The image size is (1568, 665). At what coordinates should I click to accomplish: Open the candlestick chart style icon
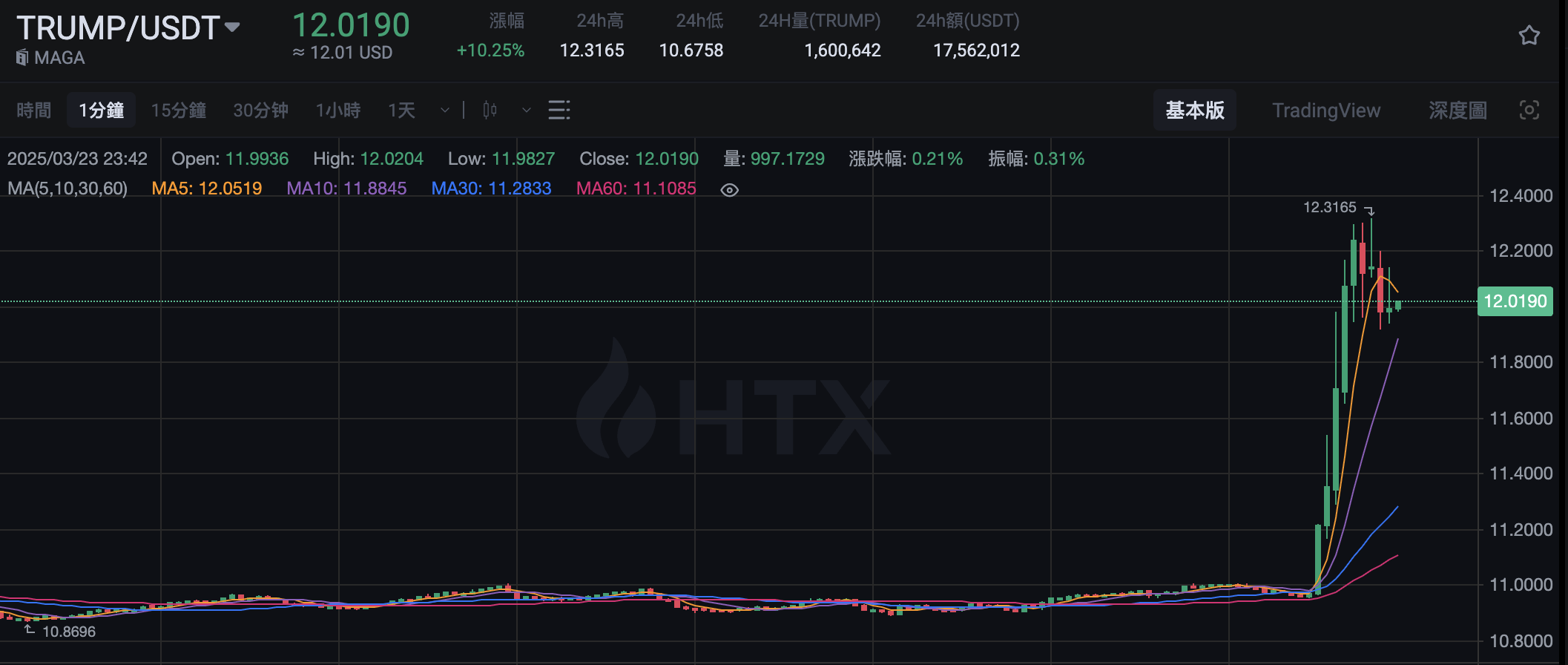[x=490, y=111]
